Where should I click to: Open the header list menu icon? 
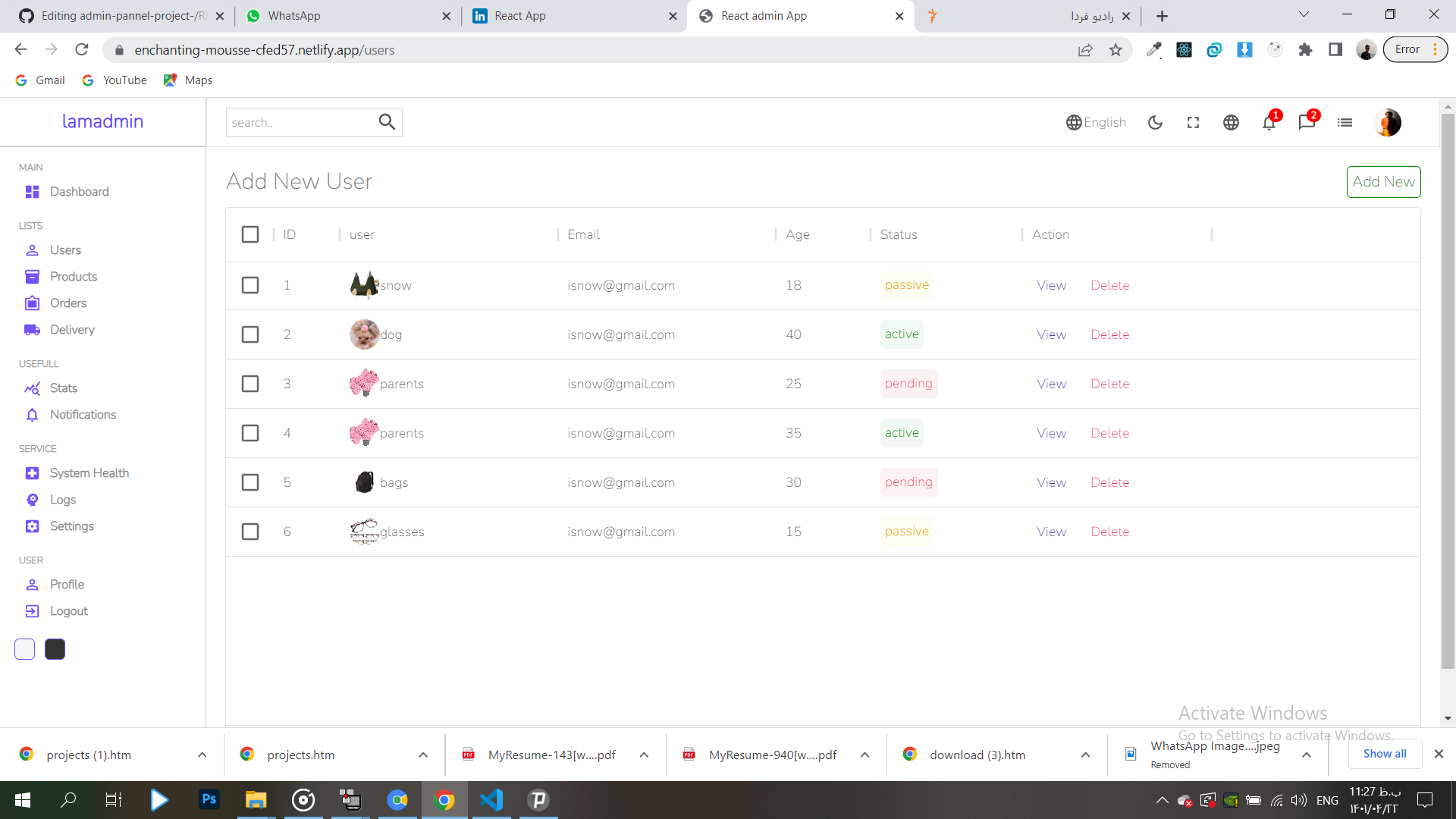pos(1345,122)
